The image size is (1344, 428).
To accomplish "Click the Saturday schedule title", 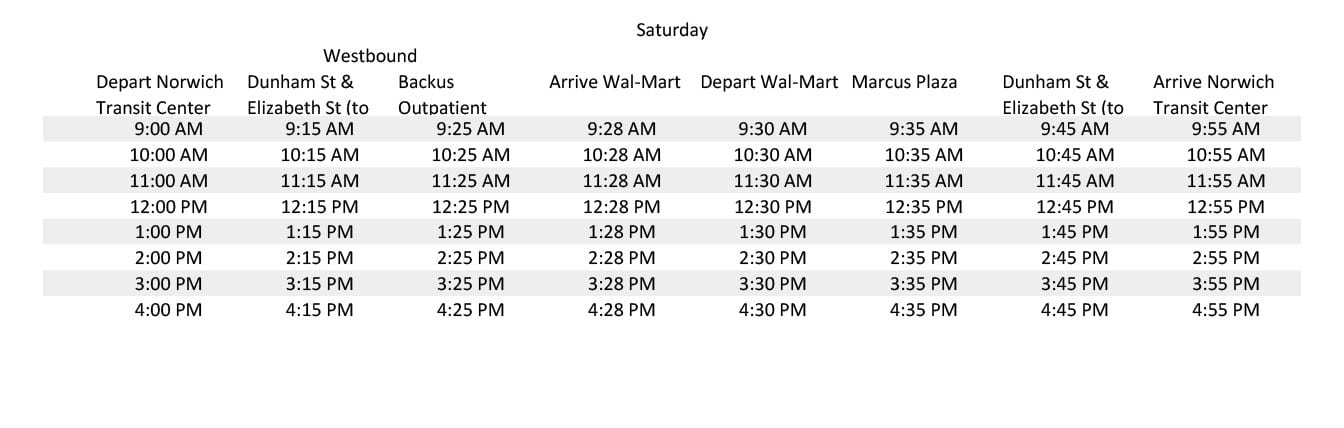I will (672, 30).
